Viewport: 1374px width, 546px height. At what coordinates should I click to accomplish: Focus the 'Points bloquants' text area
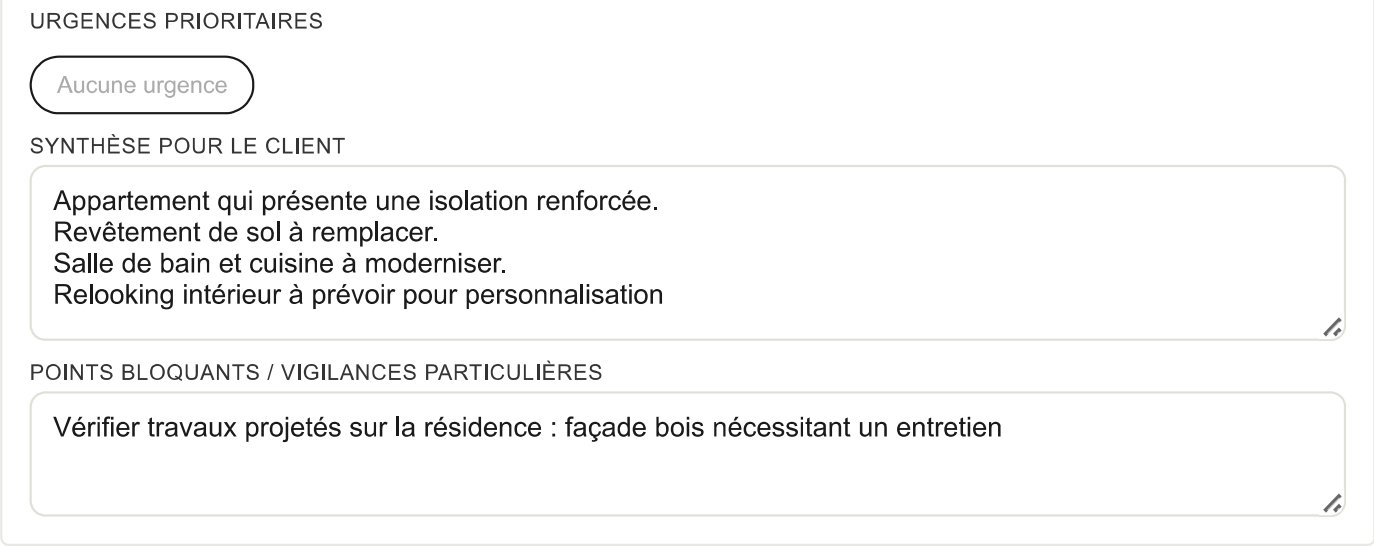(688, 454)
